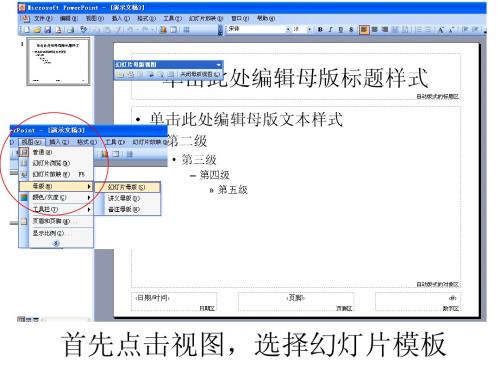500x375 pixels.
Task: Click the Numbered list icon
Action: pyautogui.click(x=418, y=30)
